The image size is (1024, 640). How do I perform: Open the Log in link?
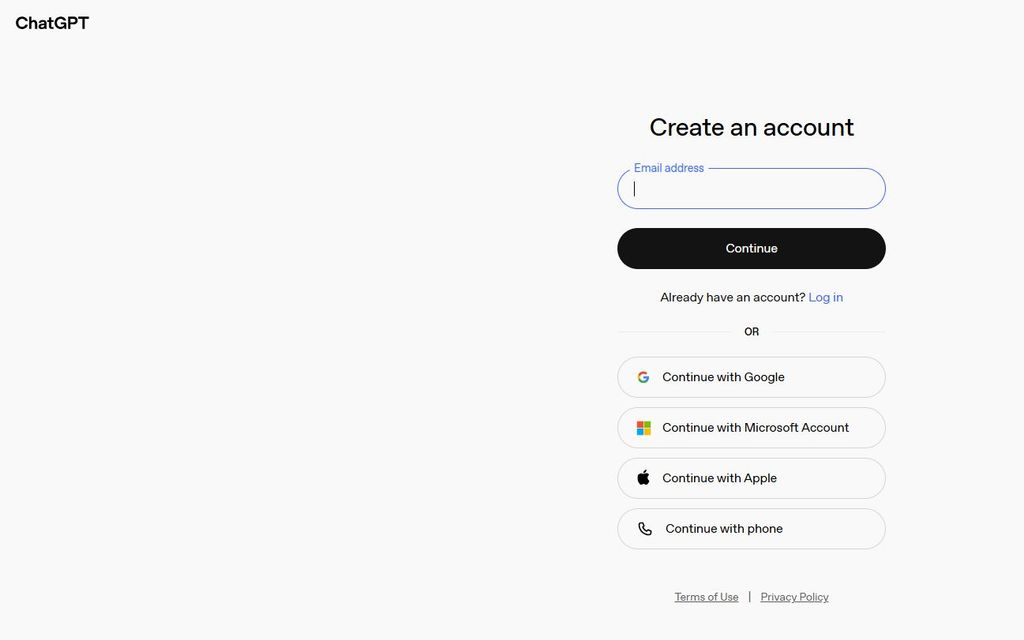coord(825,297)
